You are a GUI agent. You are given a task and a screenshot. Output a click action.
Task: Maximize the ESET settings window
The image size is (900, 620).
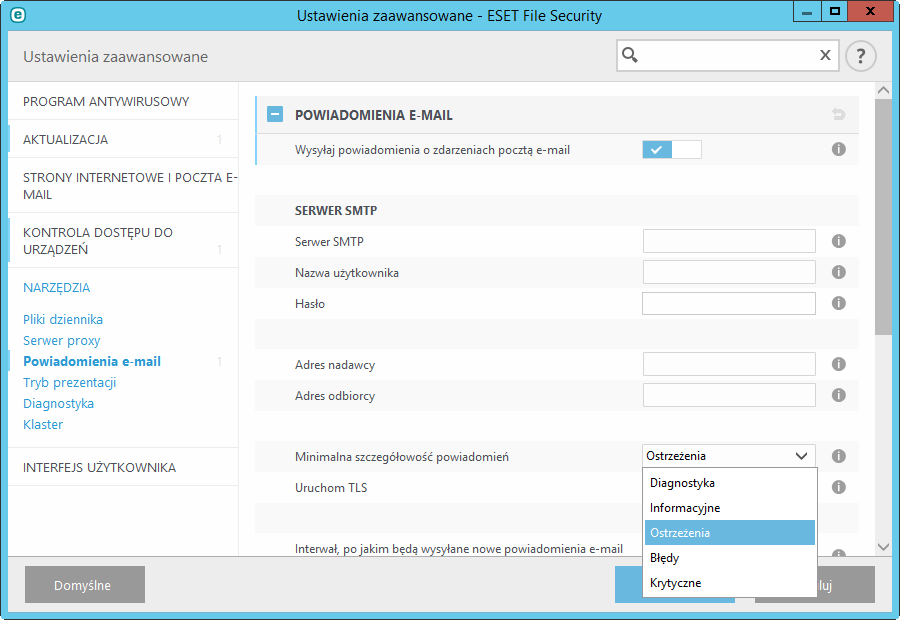pyautogui.click(x=835, y=11)
